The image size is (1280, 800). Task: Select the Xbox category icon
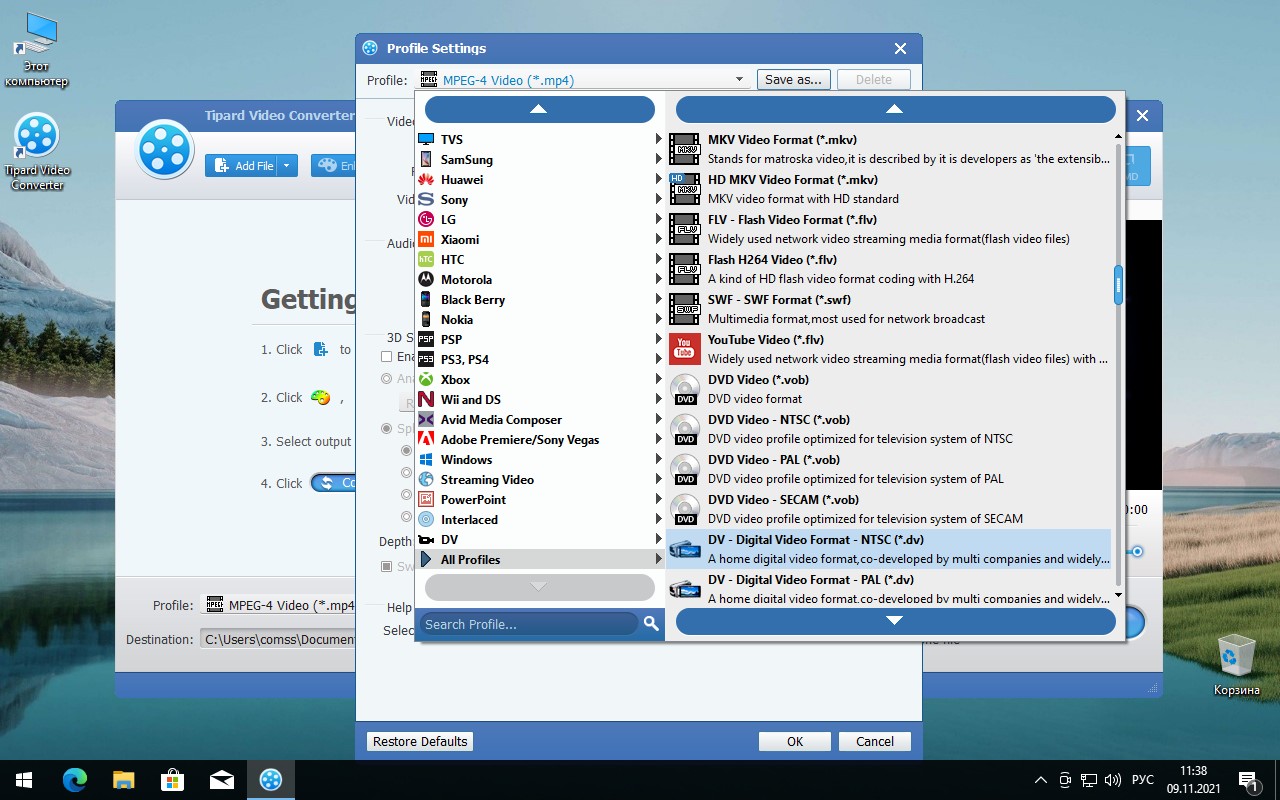(x=426, y=379)
